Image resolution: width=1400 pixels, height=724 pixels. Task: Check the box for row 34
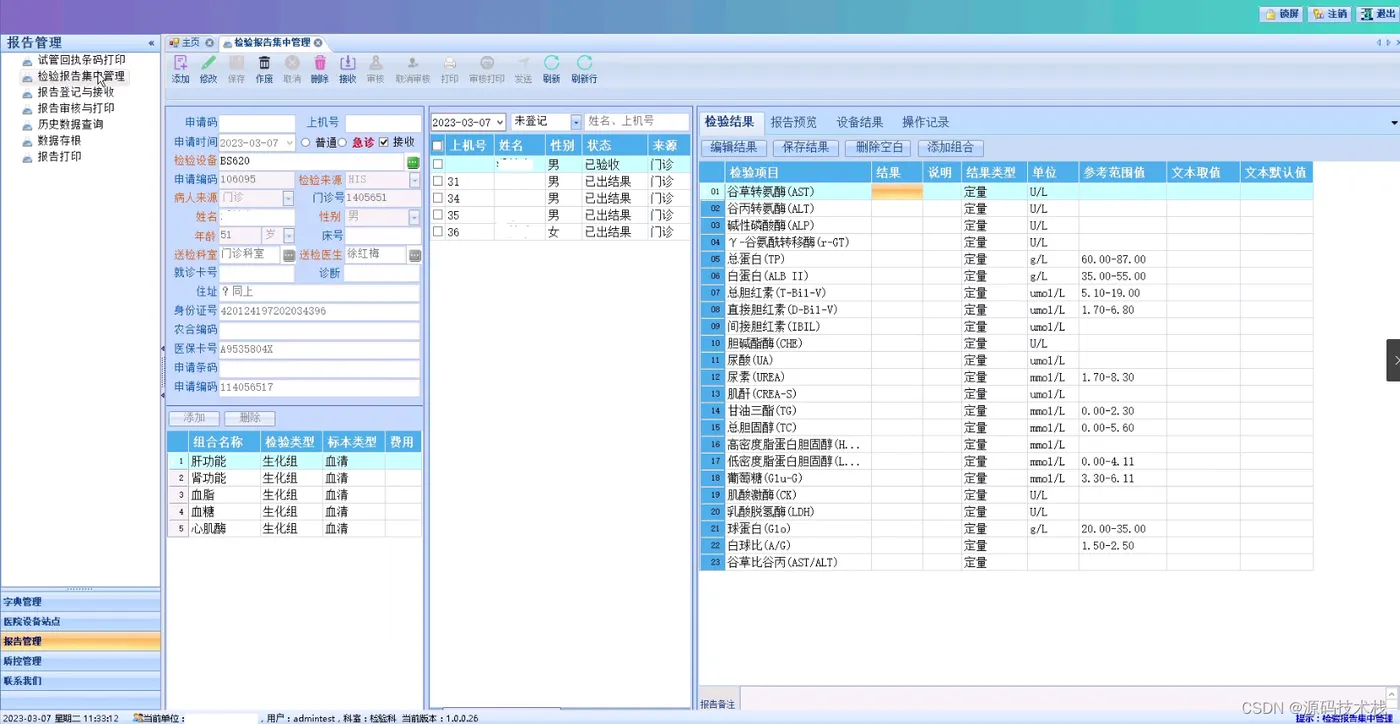(437, 198)
